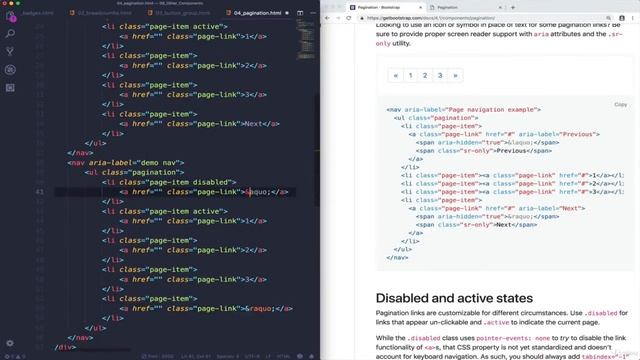The width and height of the screenshot is (640, 360).
Task: Open the Debug view in activity bar
Action: pos(10,69)
